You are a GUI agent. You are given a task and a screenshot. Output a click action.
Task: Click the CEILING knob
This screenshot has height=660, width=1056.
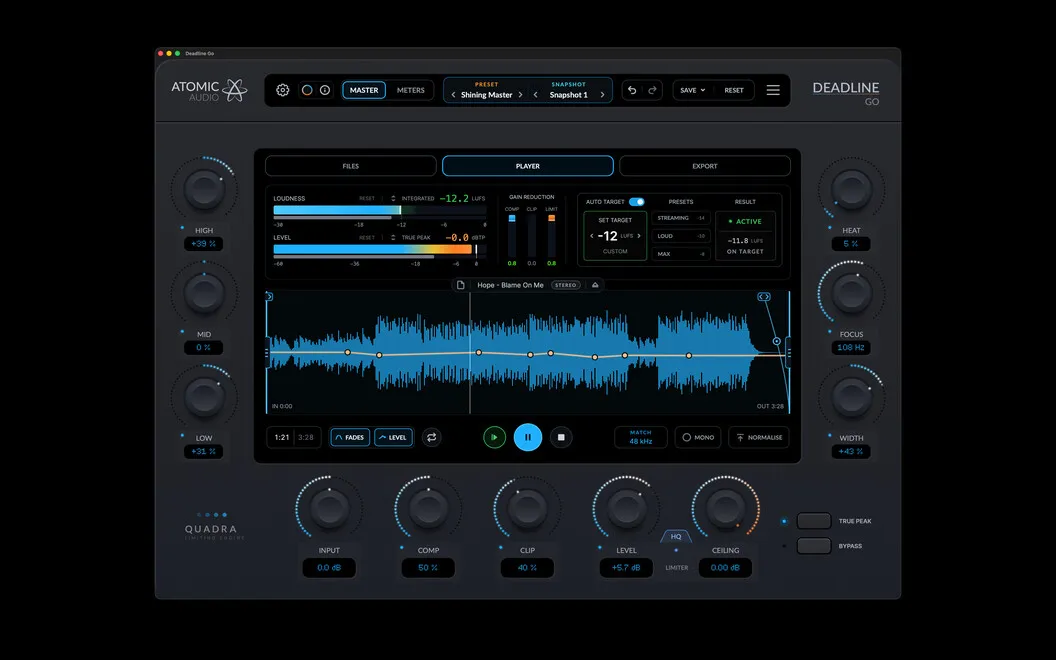pyautogui.click(x=725, y=508)
